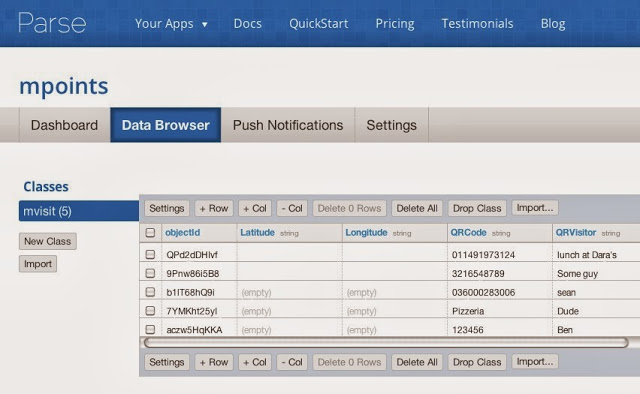Open the Pricing page
The image size is (640, 394).
pyautogui.click(x=395, y=24)
